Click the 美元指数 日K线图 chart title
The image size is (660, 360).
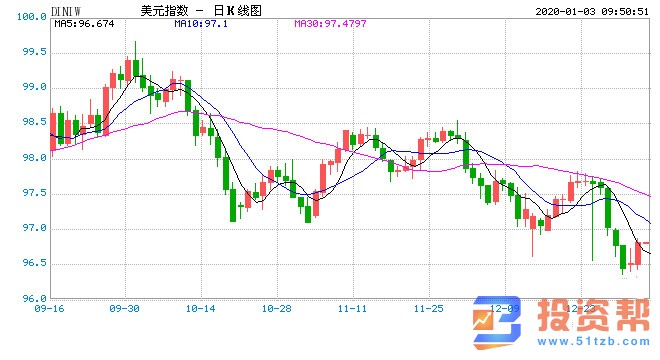201,11
